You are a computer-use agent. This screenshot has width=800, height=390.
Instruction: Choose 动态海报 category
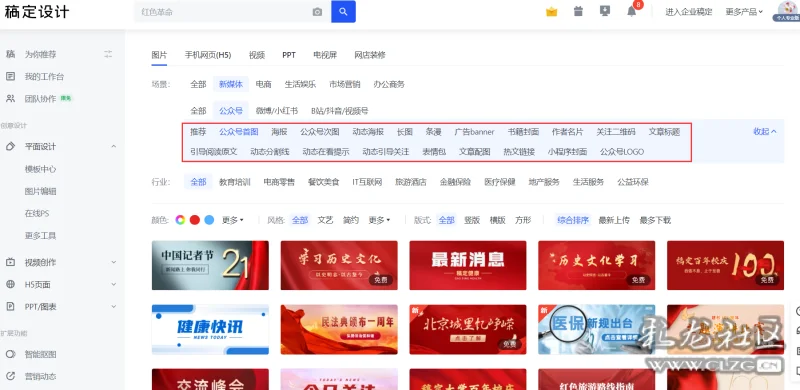coord(368,132)
